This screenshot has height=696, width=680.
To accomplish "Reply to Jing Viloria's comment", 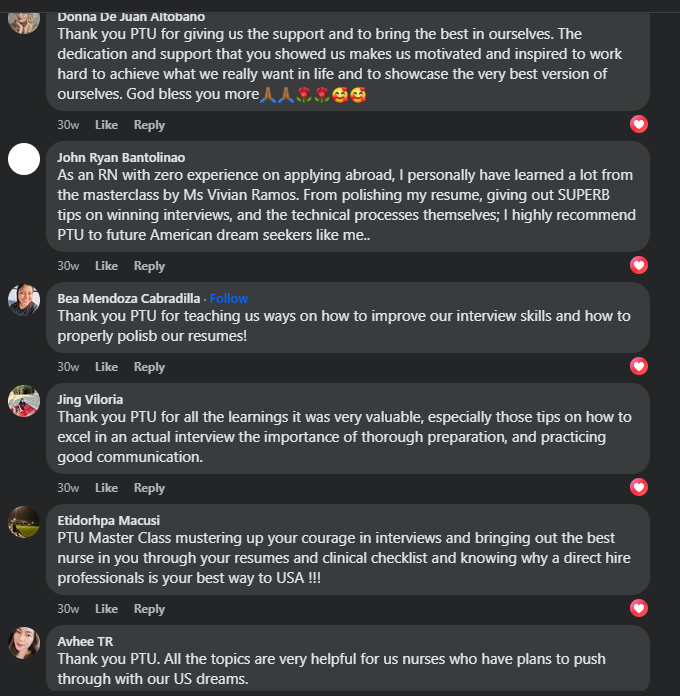I will [149, 488].
